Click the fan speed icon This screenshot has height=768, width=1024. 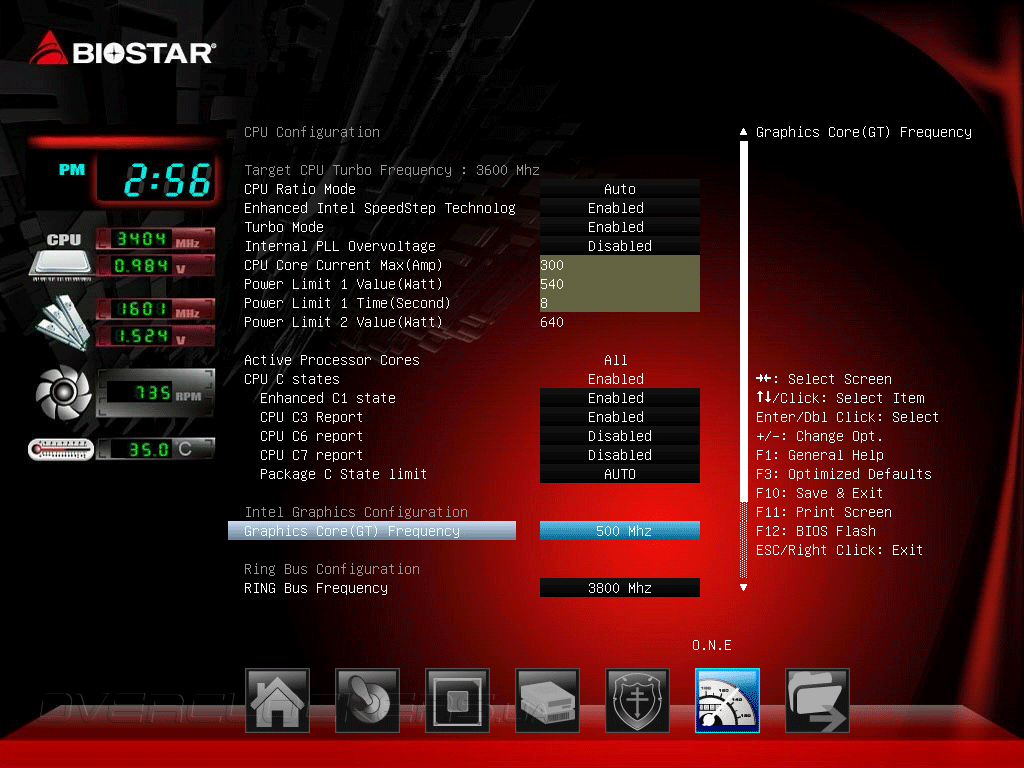pyautogui.click(x=63, y=392)
